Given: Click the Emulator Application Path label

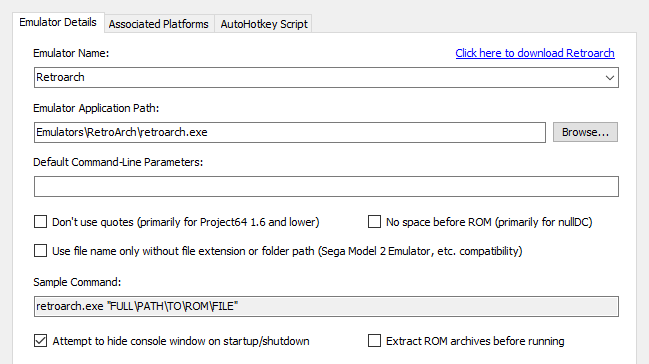Looking at the screenshot, I should tap(96, 108).
